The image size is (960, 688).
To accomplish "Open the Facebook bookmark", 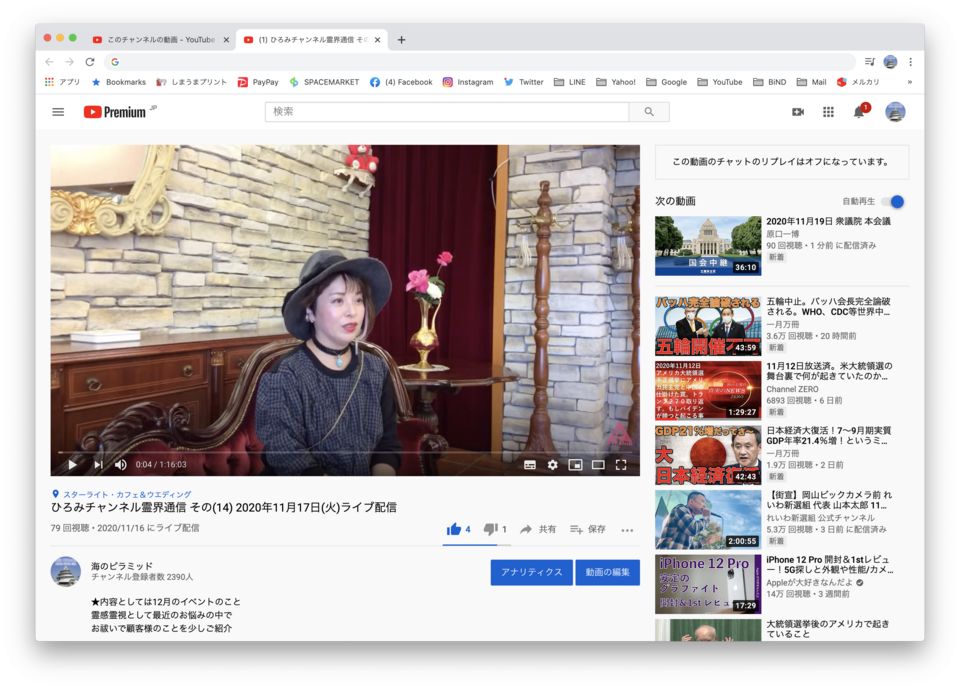I will pyautogui.click(x=401, y=82).
